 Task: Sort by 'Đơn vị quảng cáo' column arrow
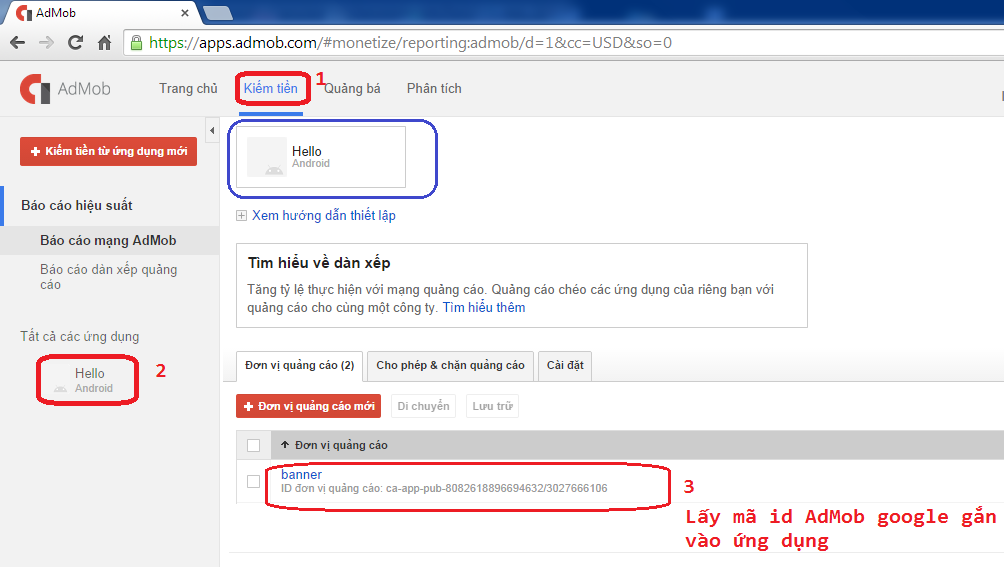point(285,445)
